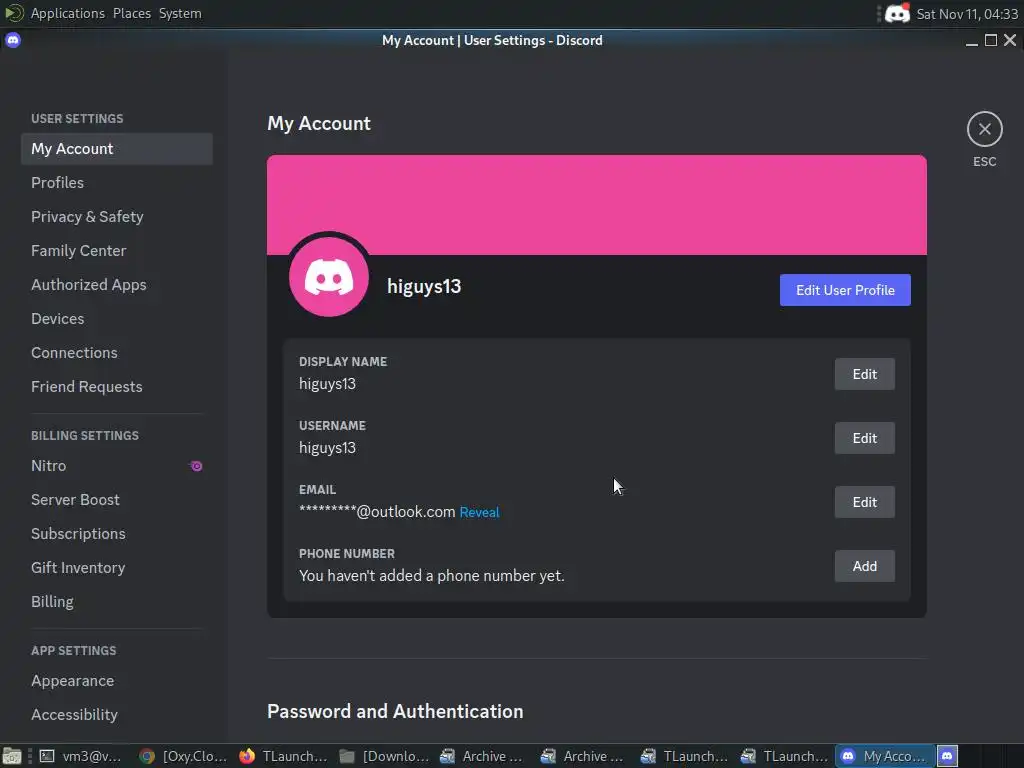Click the clock showing Sat Nov 11, 04:33
1024x768 pixels.
(x=967, y=14)
